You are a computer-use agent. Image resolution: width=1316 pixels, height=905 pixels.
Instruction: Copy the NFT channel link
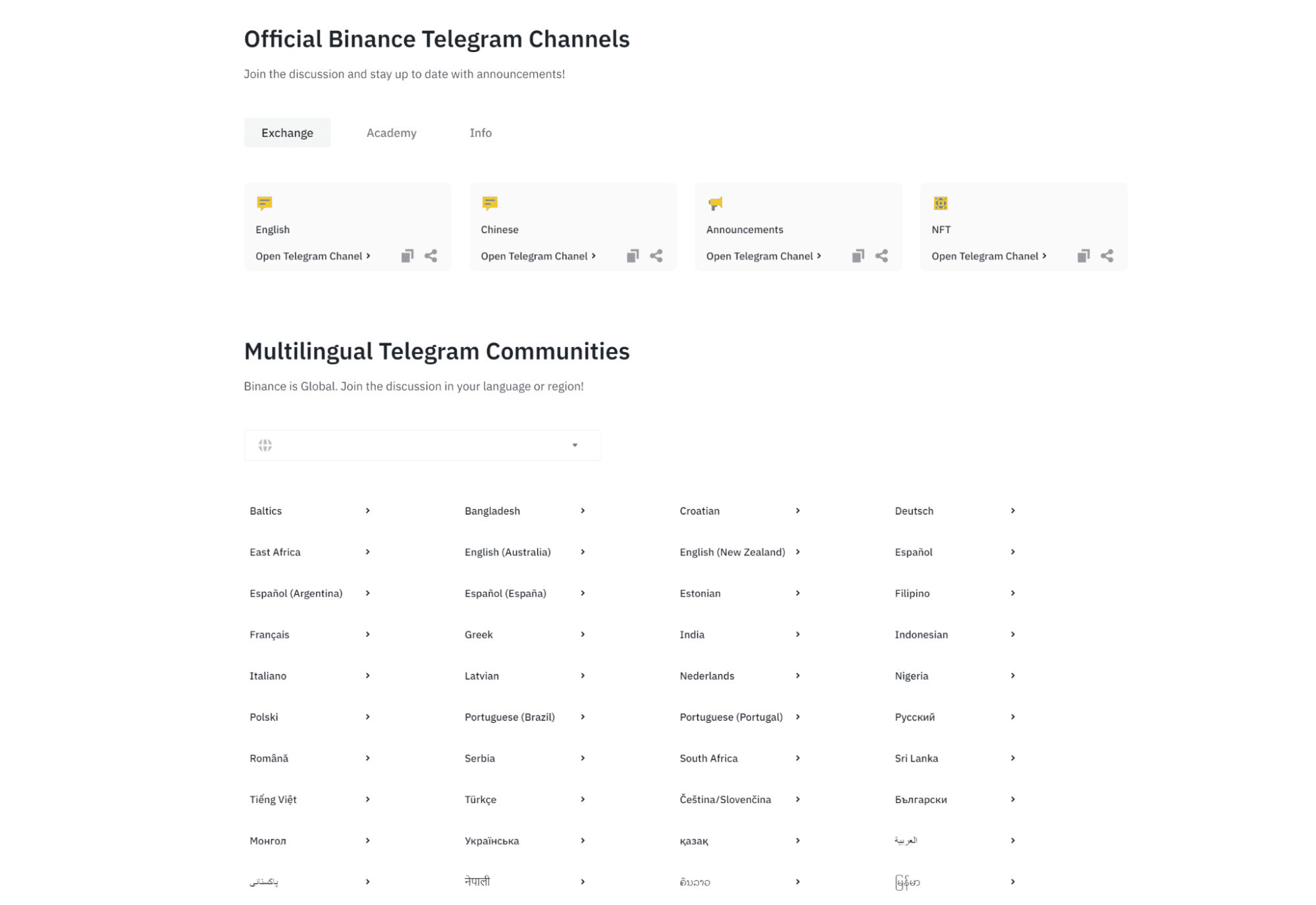1083,256
